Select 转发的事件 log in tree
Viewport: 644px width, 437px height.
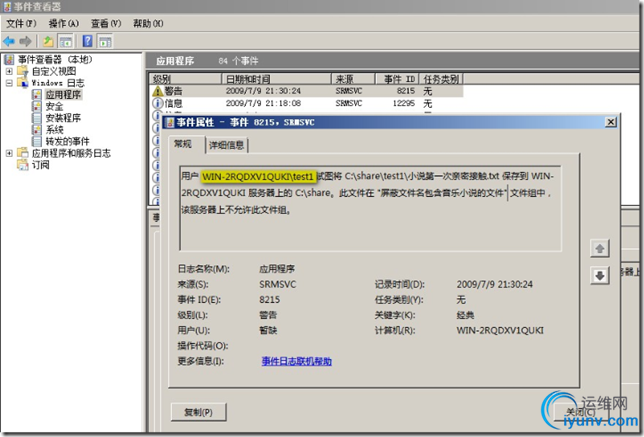(x=67, y=141)
